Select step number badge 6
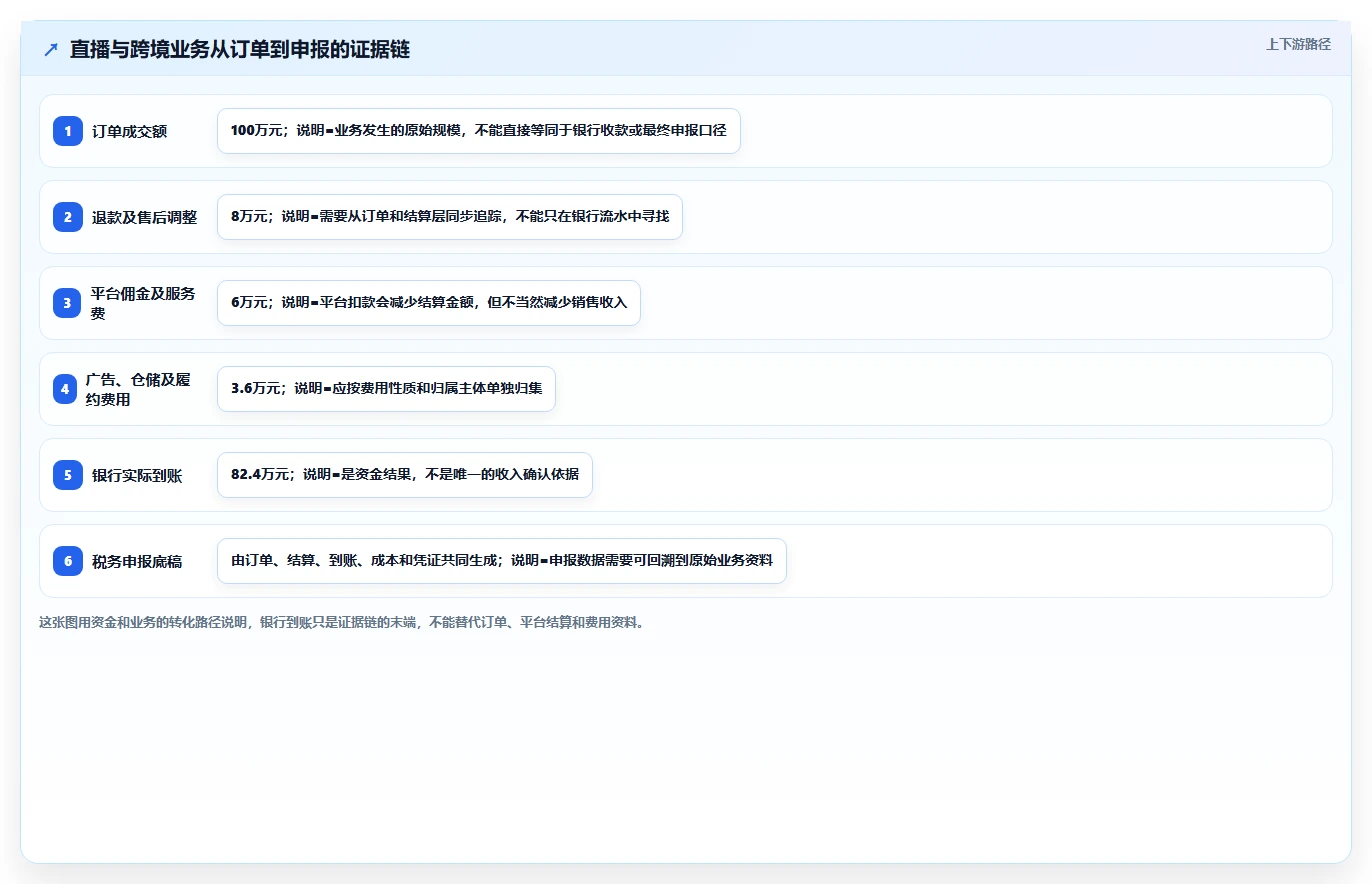 pos(68,561)
